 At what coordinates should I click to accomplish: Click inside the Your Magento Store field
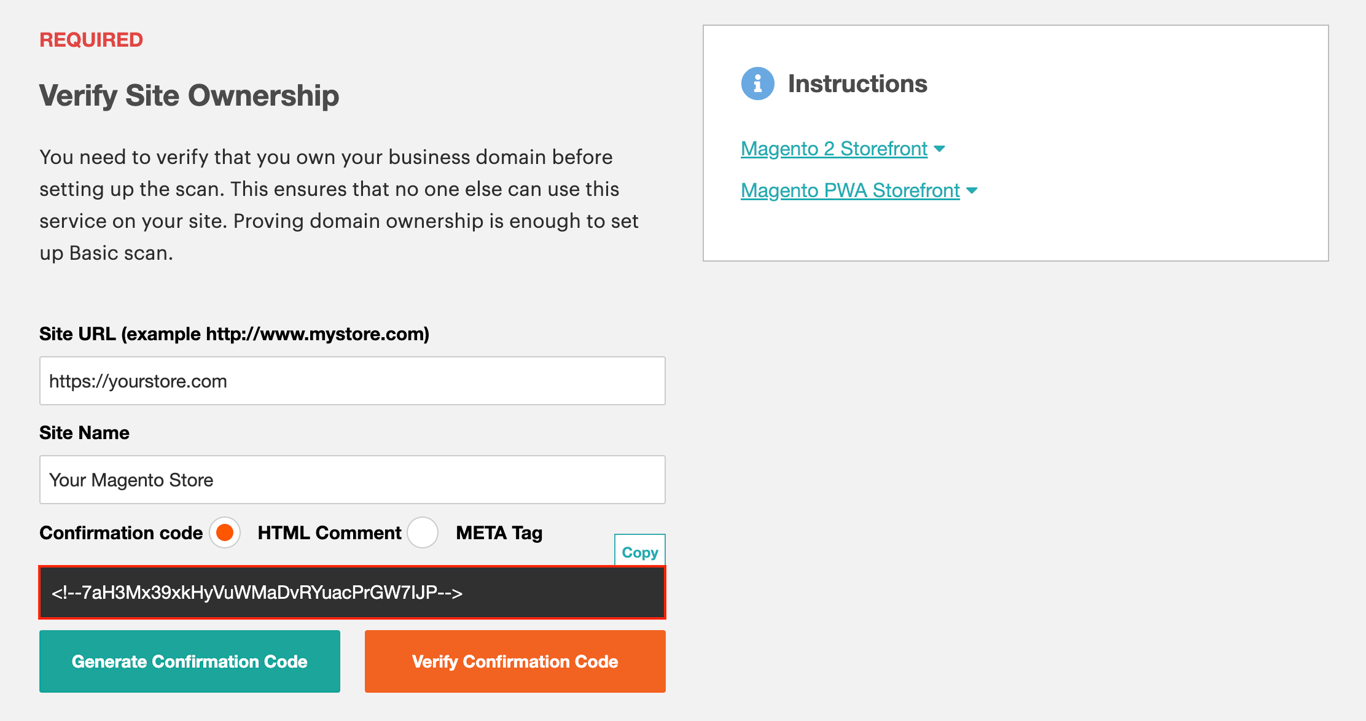(352, 480)
